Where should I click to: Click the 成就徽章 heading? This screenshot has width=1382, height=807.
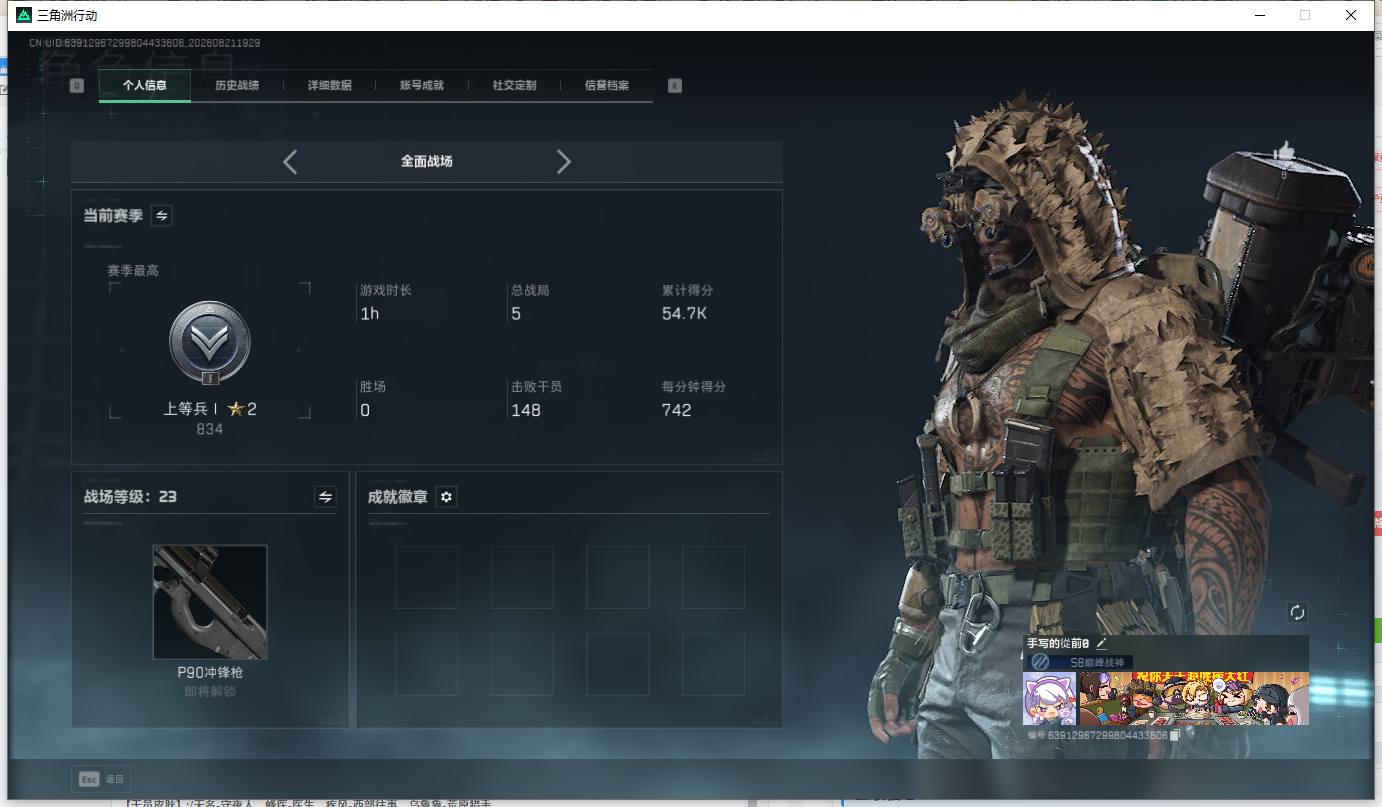click(x=397, y=497)
